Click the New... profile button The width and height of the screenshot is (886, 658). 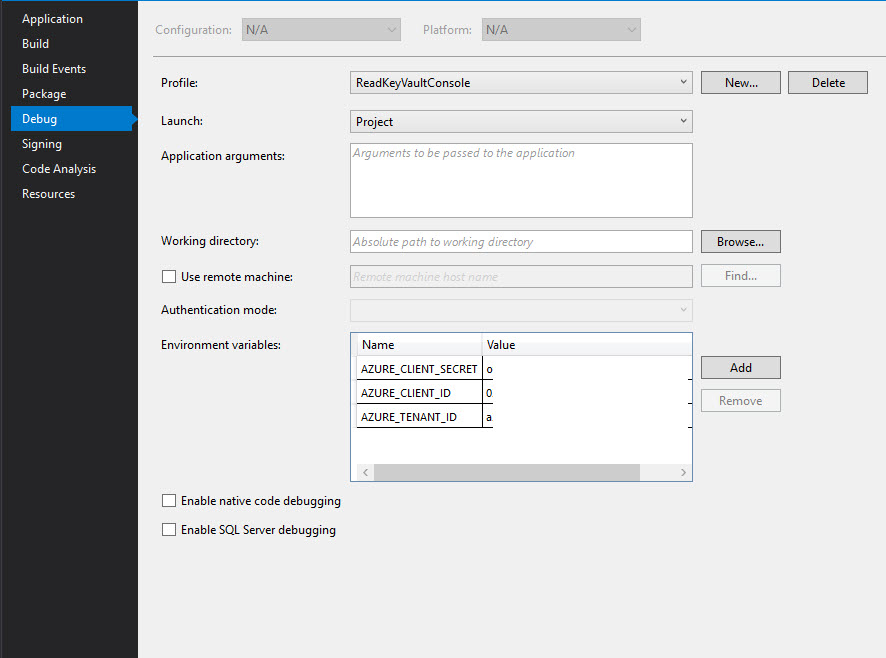pyautogui.click(x=740, y=83)
